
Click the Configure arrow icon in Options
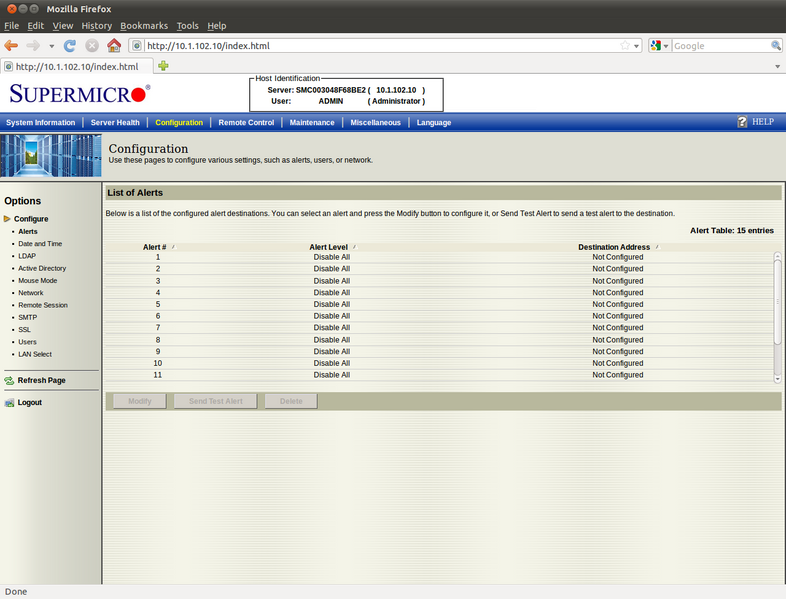click(x=7, y=219)
